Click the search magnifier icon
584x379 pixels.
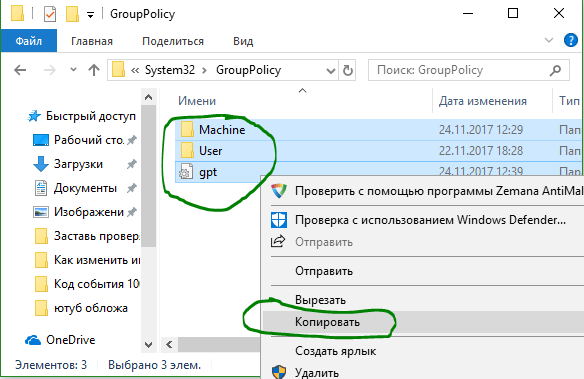555,70
